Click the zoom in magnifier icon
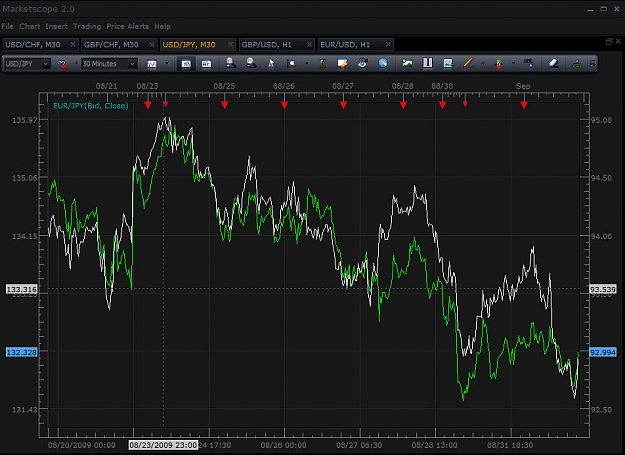The width and height of the screenshot is (625, 455). [x=230, y=63]
